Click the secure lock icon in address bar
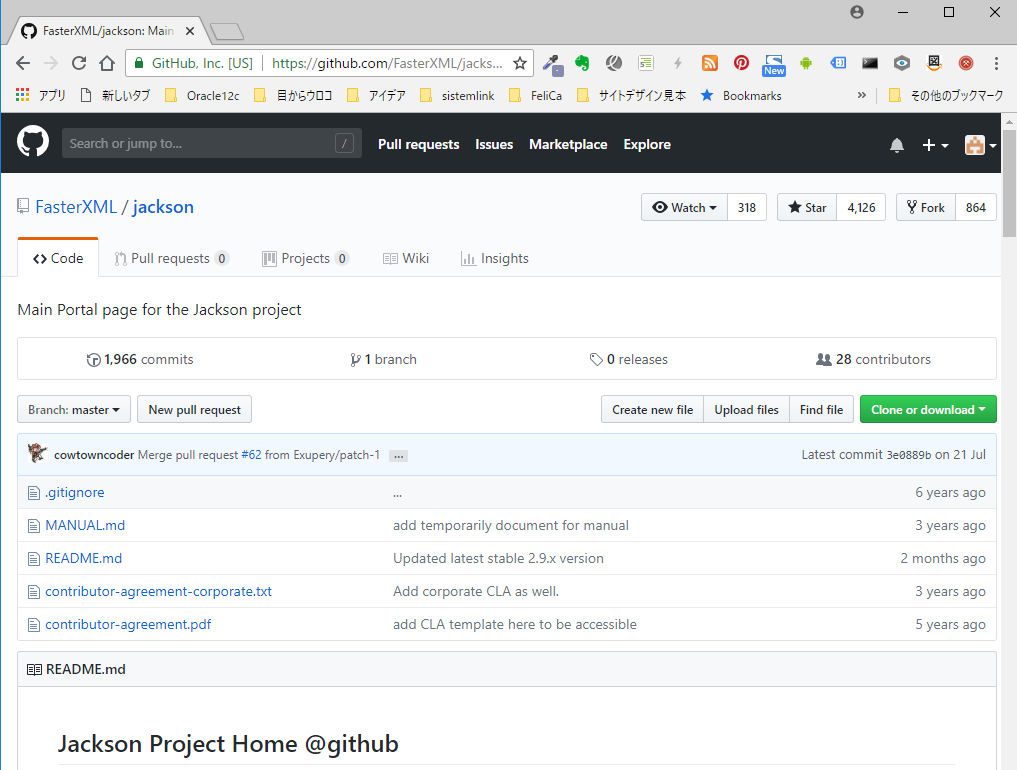The image size is (1017, 770). coord(138,63)
